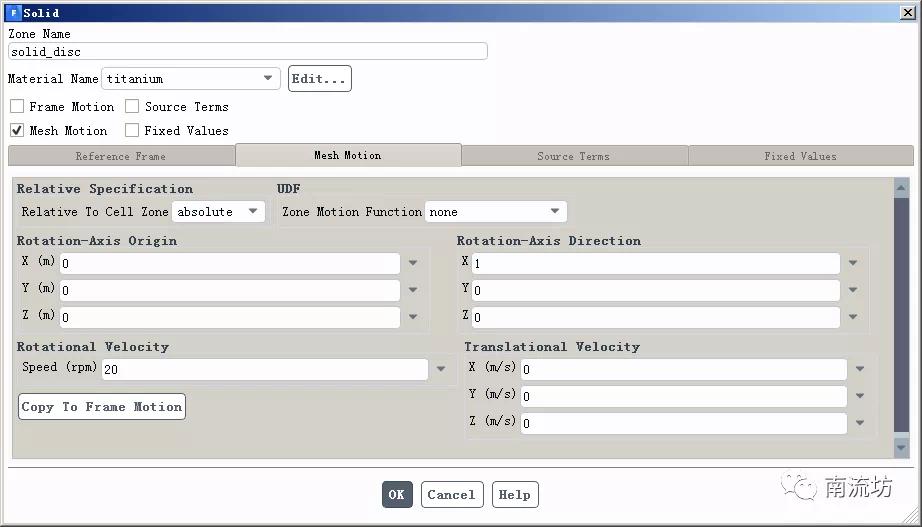The width and height of the screenshot is (922, 527).
Task: Expand Translational Velocity X options arrow
Action: [x=860, y=369]
